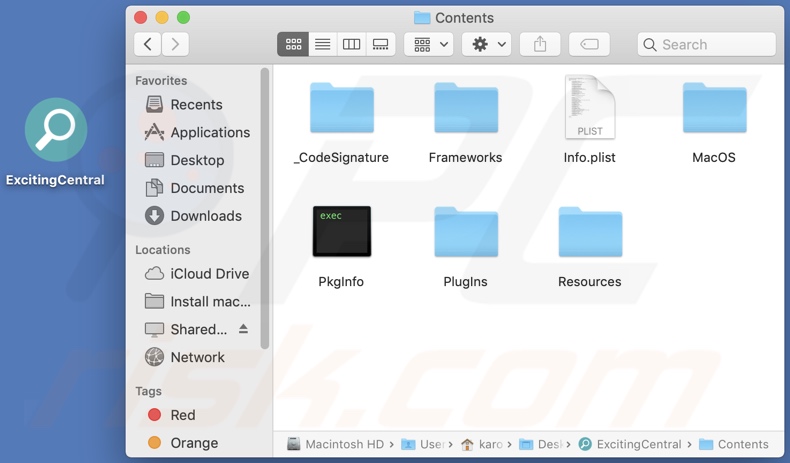Focus the Search field
Image resolution: width=790 pixels, height=463 pixels.
[x=706, y=44]
